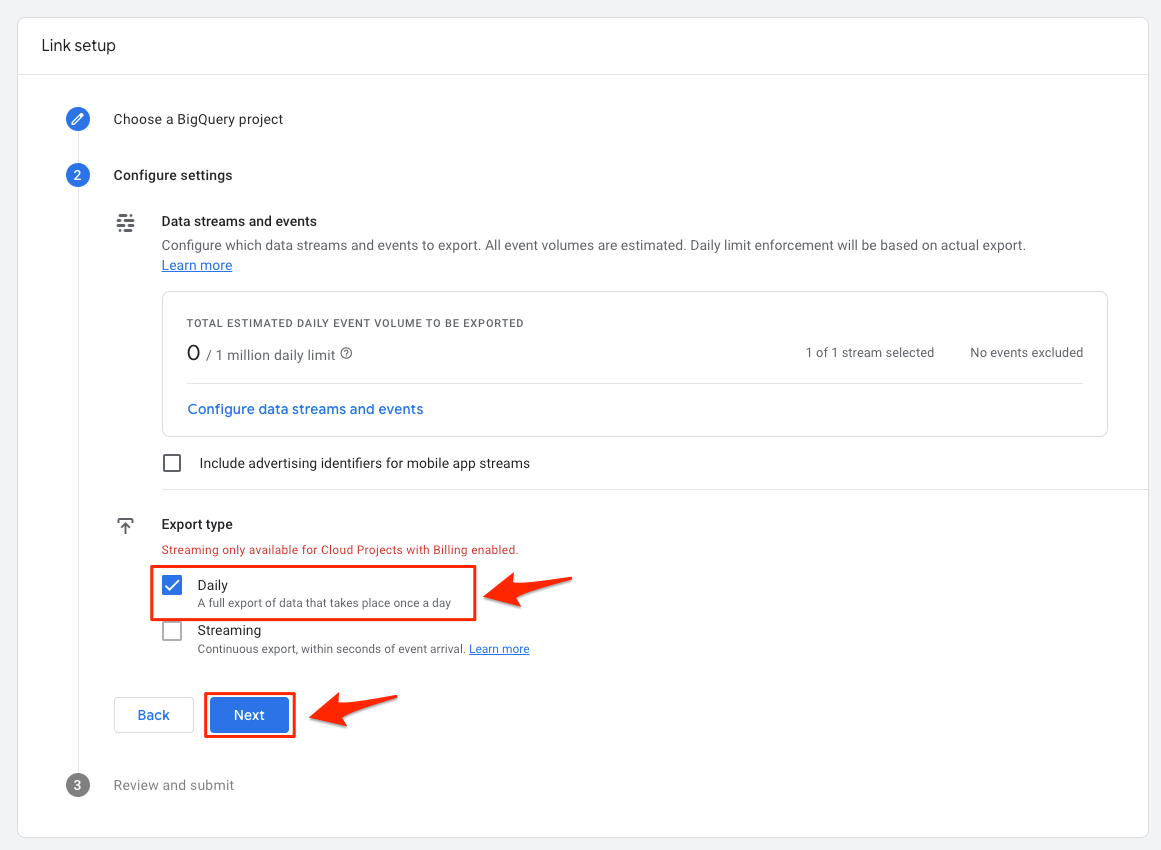Image resolution: width=1161 pixels, height=850 pixels.
Task: Click the Link setup title
Action: (78, 45)
